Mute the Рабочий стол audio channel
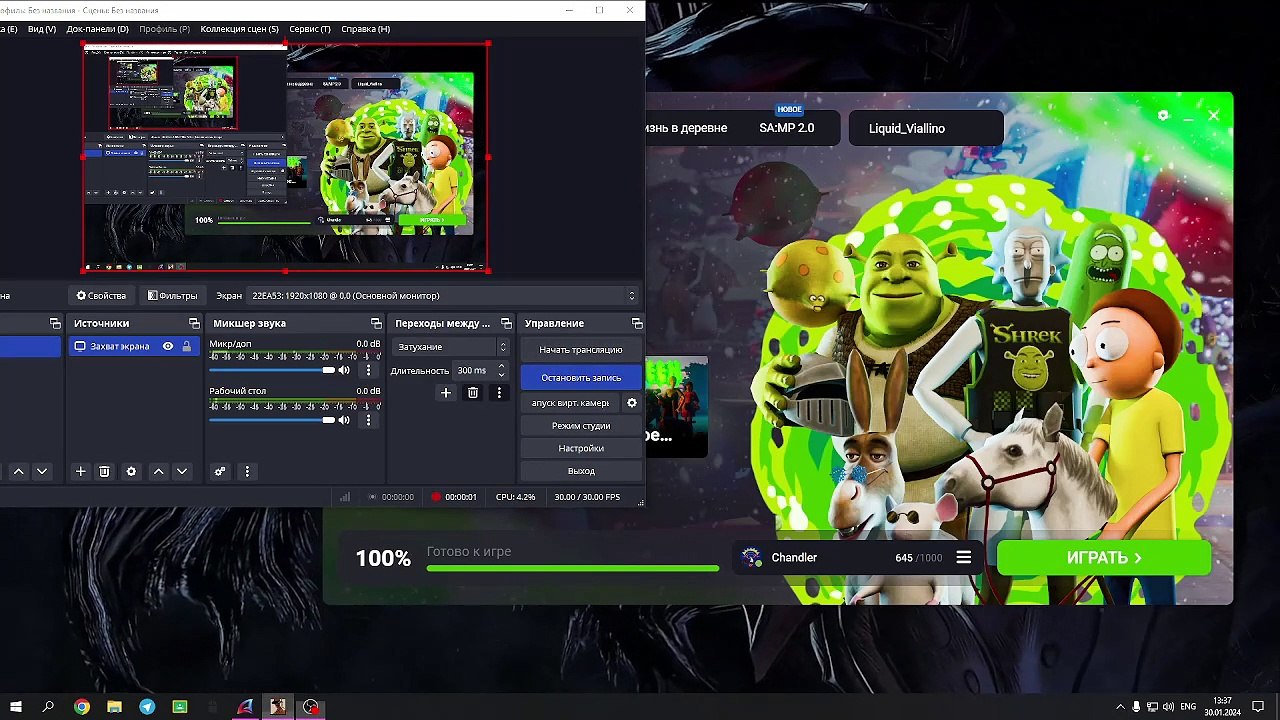The height and width of the screenshot is (720, 1280). [x=345, y=420]
